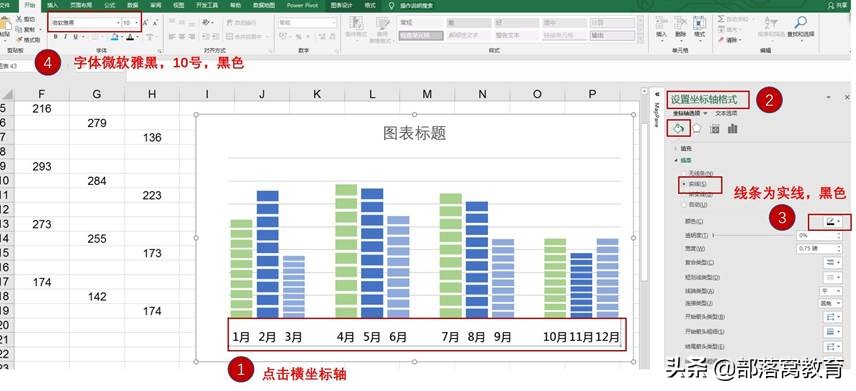The width and height of the screenshot is (856, 391).
Task: Click the horizontal axis label 5月
Action: pyautogui.click(x=372, y=337)
